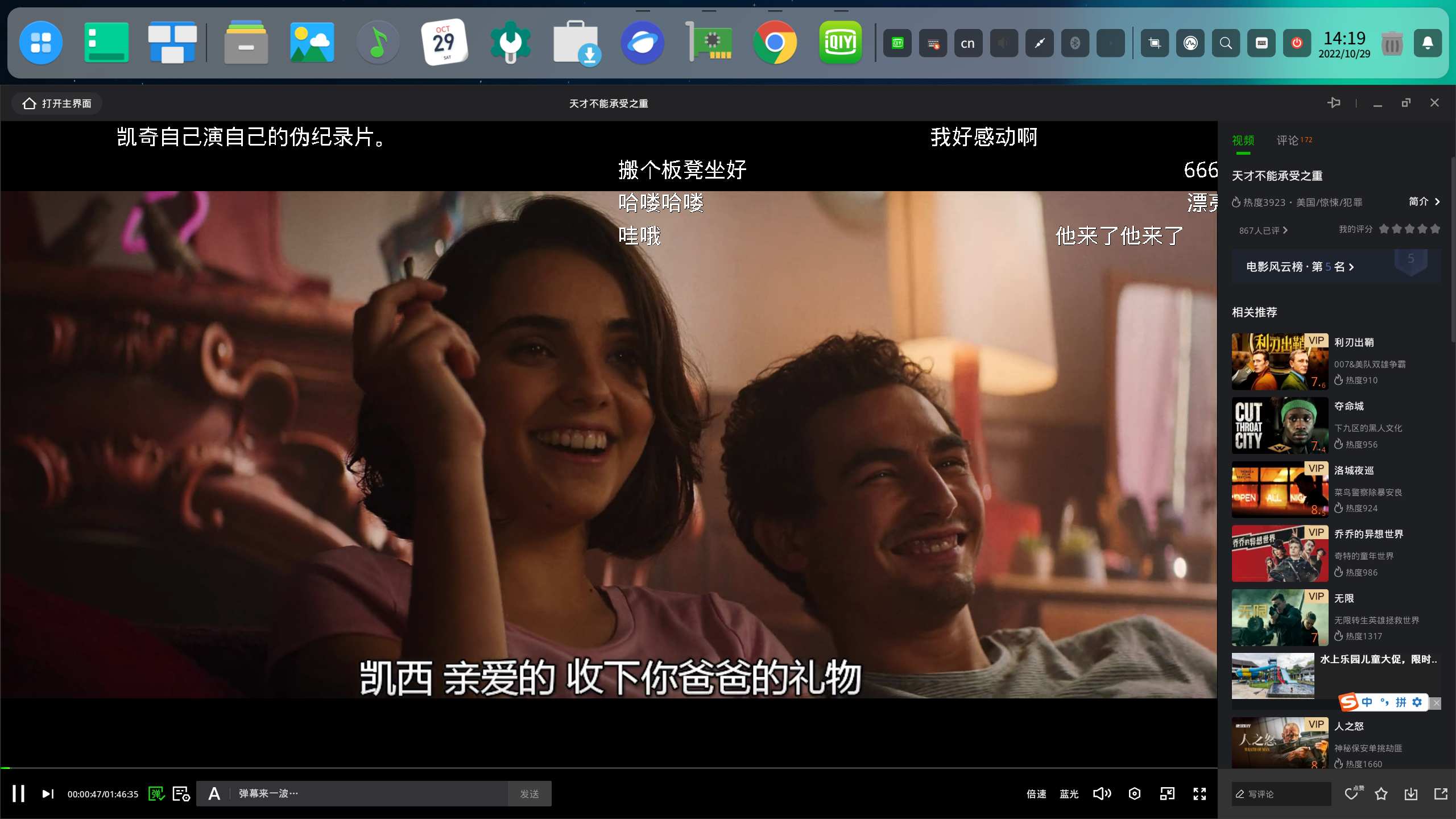Image resolution: width=1456 pixels, height=819 pixels.
Task: Pin the player window on top
Action: tap(1334, 102)
